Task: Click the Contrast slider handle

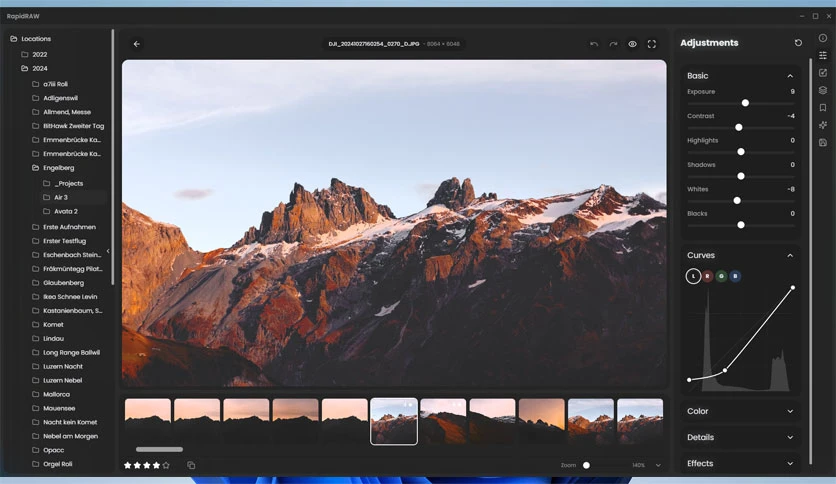Action: (x=738, y=127)
